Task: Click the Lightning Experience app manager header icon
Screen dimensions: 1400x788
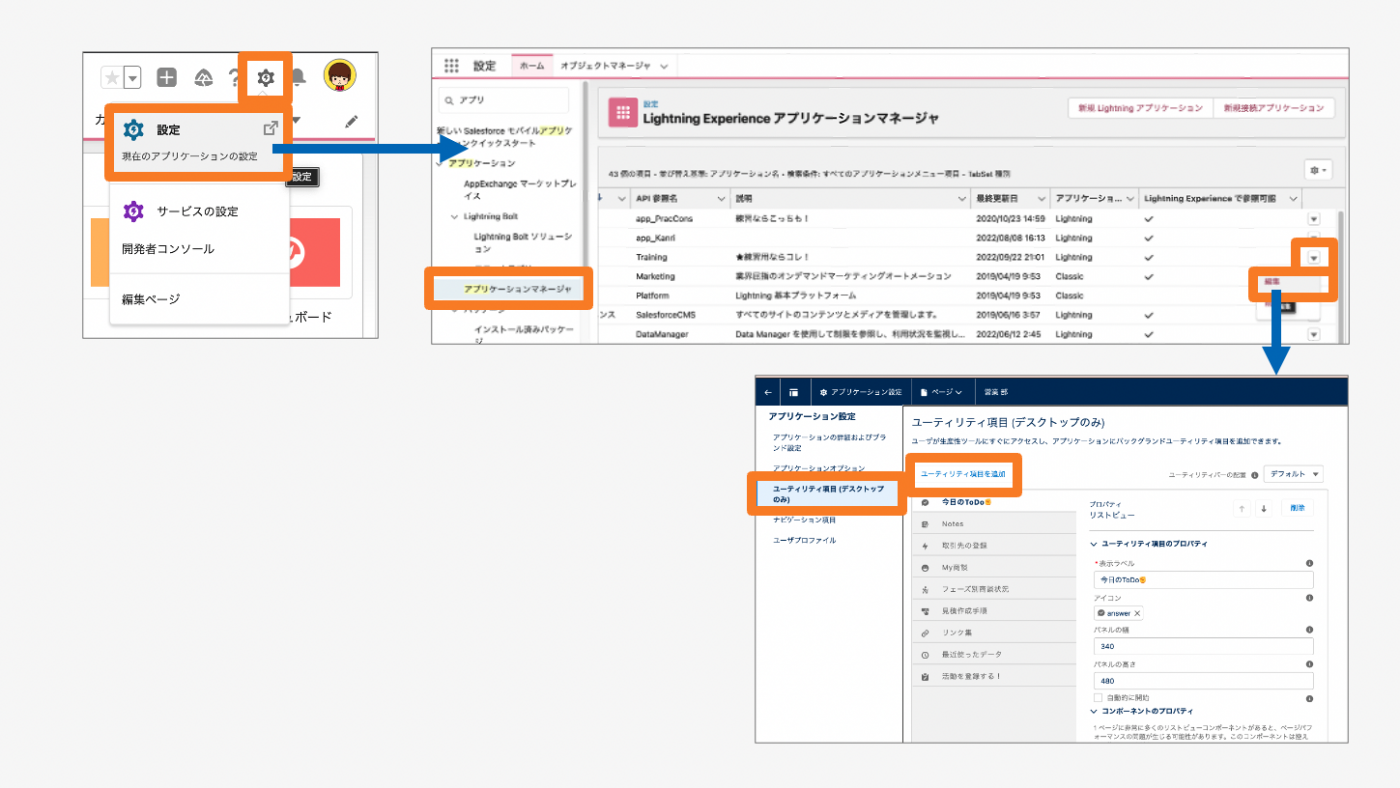Action: (x=623, y=112)
